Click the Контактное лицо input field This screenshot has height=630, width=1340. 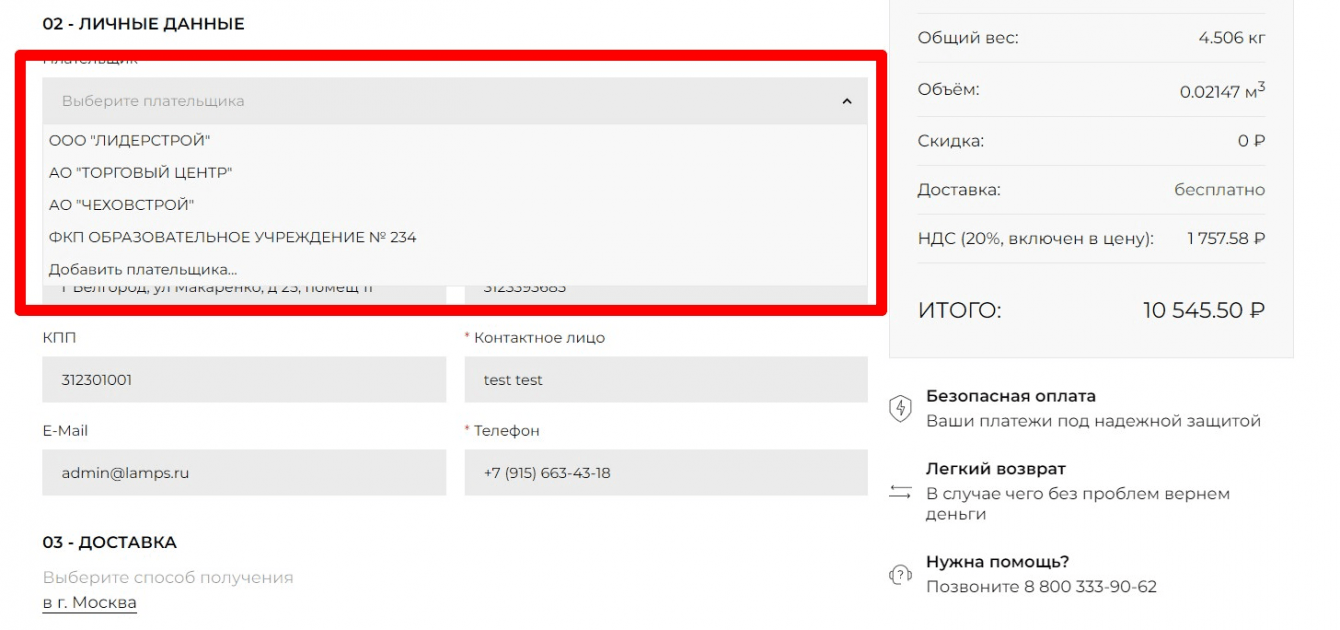tap(666, 380)
